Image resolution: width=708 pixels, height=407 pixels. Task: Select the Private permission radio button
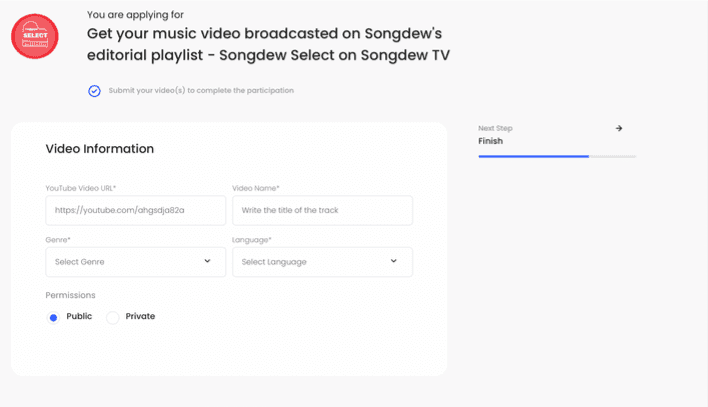tap(112, 318)
